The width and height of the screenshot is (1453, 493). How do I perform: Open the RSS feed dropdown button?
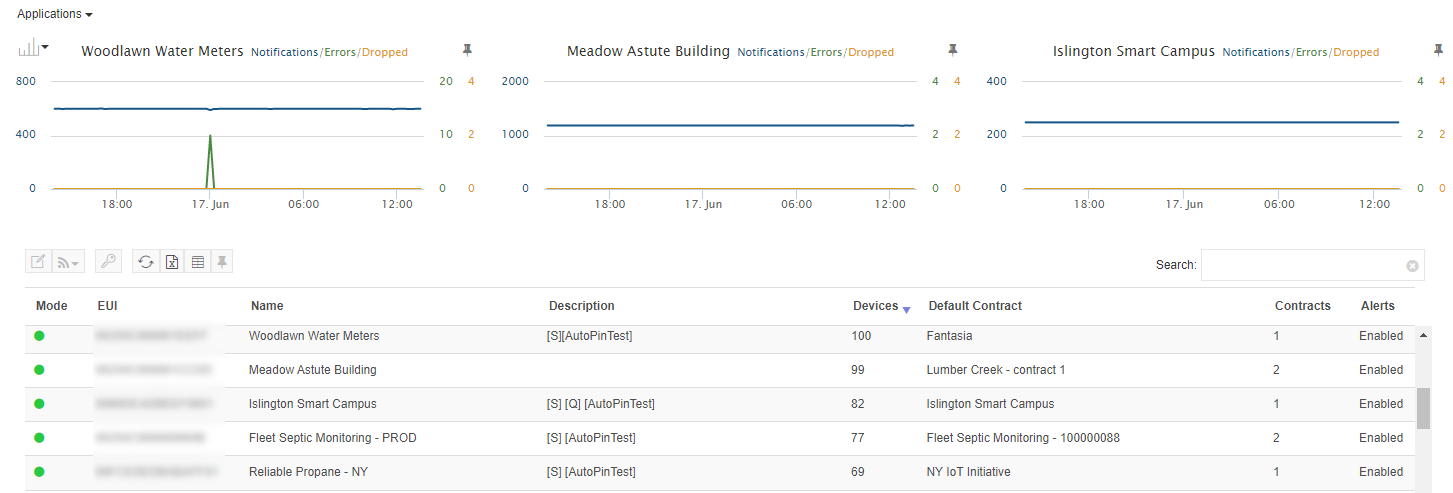click(68, 262)
